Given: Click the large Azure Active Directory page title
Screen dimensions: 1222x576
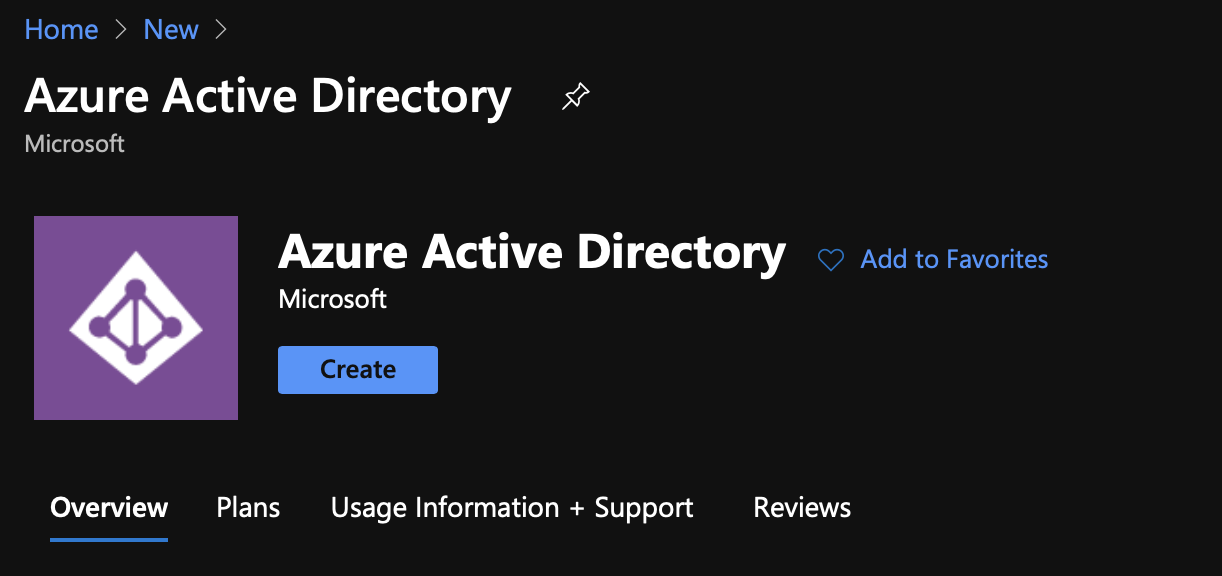Looking at the screenshot, I should 268,96.
